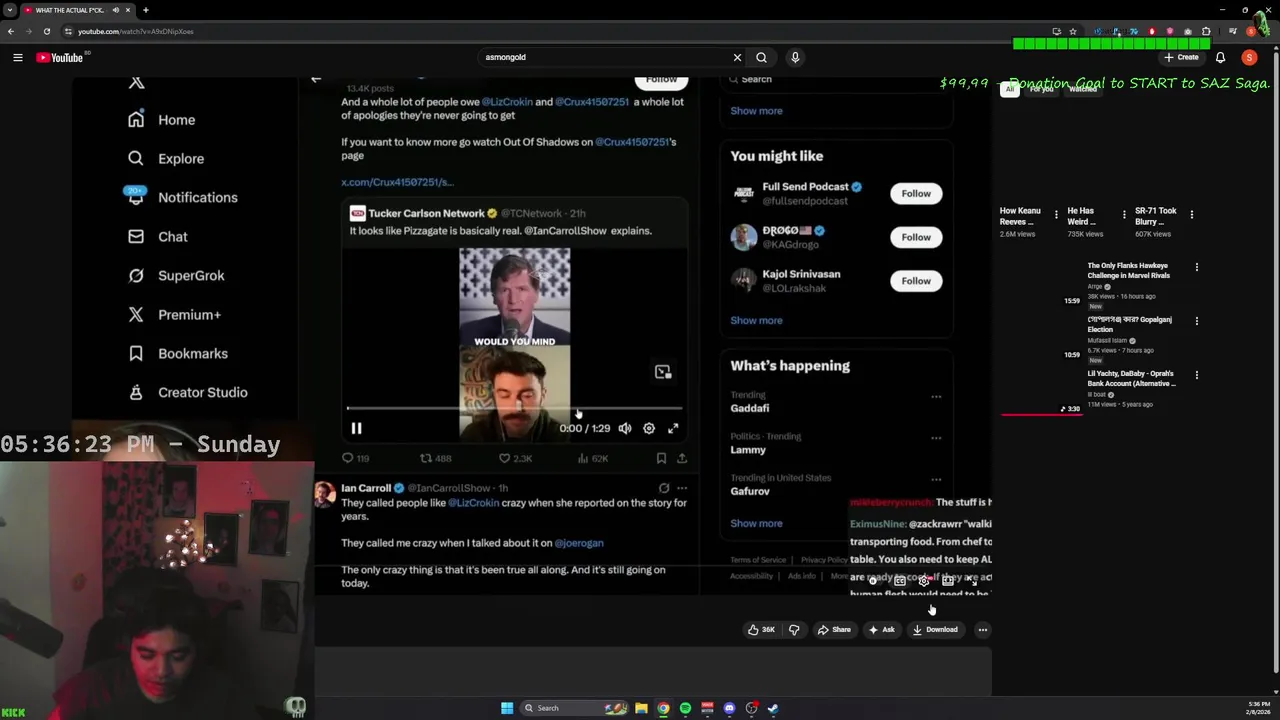Bookmark this page with the star
Image resolution: width=1280 pixels, height=720 pixels.
click(x=1073, y=31)
